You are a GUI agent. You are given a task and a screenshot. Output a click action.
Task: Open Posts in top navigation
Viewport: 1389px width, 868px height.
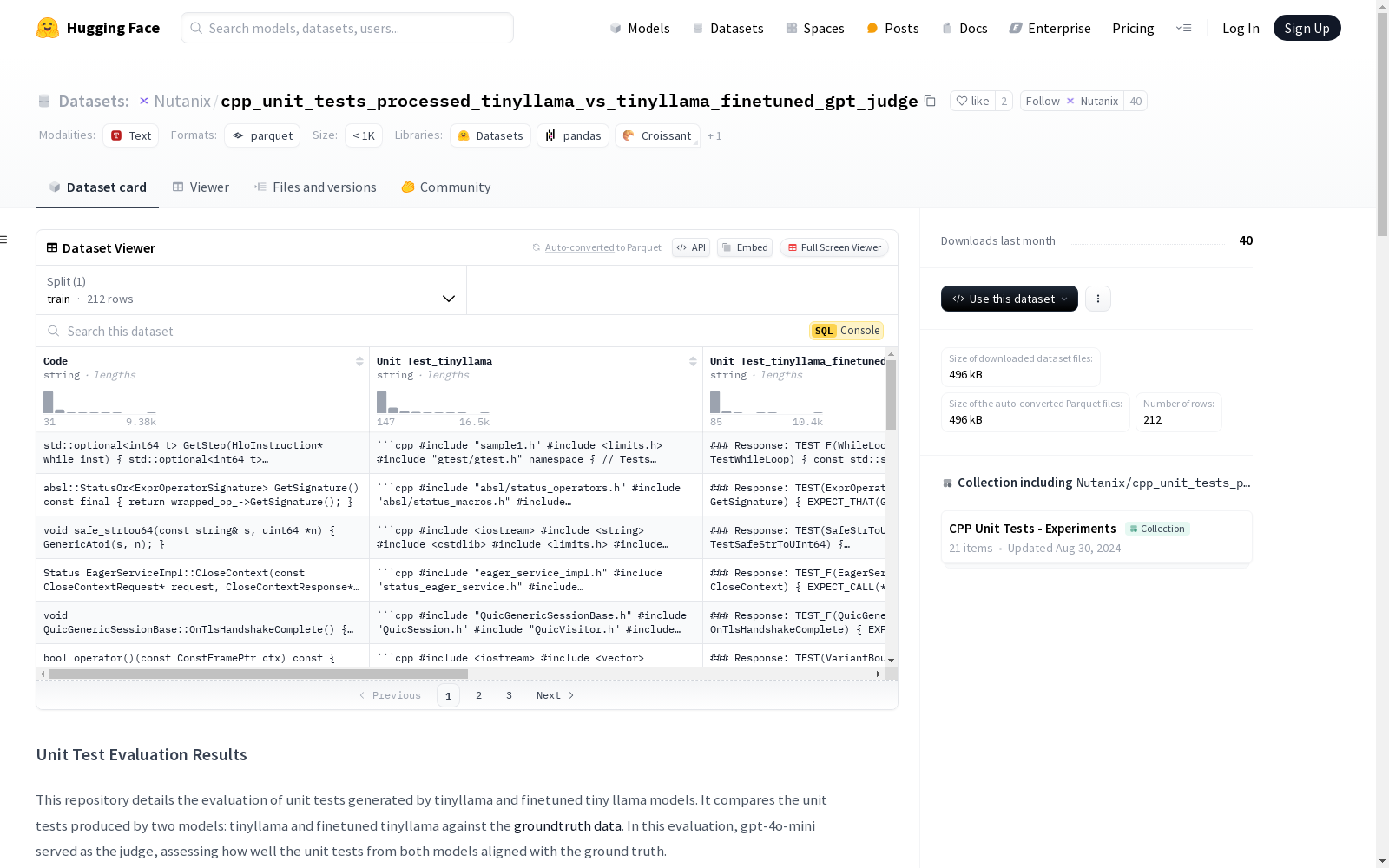click(x=892, y=28)
